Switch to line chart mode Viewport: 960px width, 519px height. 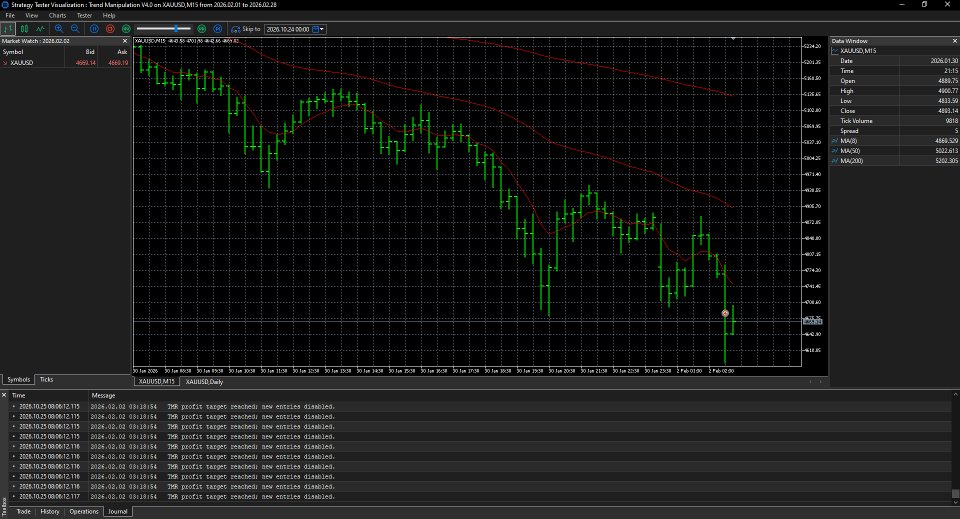(x=40, y=29)
